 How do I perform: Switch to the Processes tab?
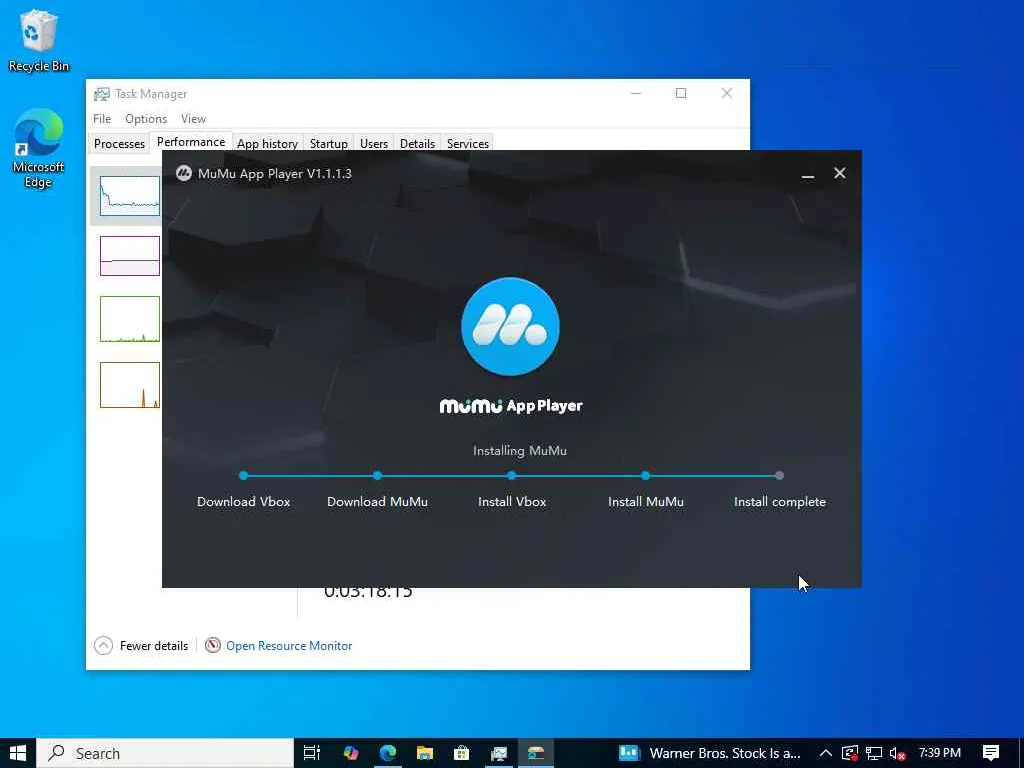pos(119,144)
